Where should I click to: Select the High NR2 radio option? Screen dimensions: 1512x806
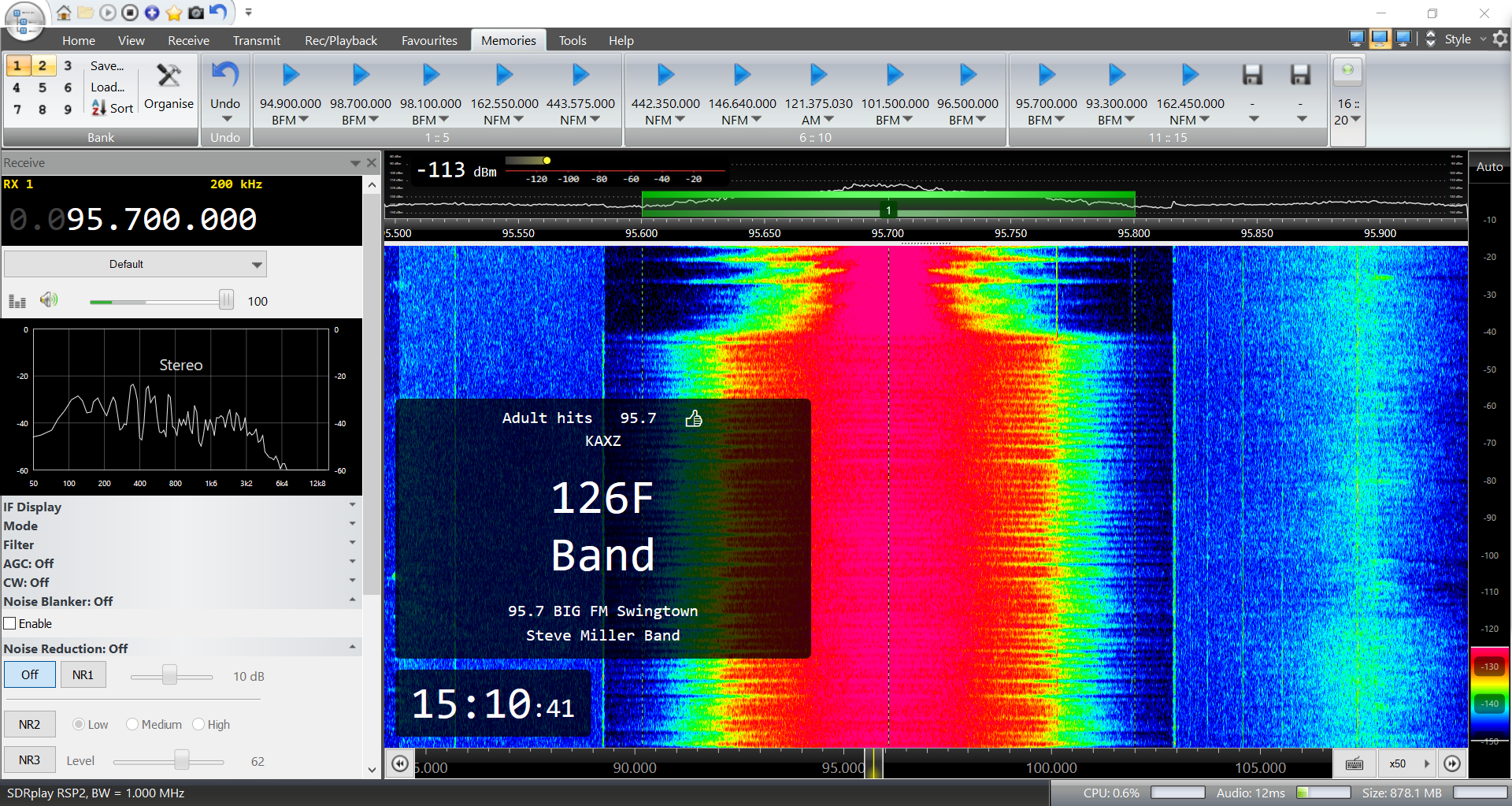pyautogui.click(x=198, y=725)
